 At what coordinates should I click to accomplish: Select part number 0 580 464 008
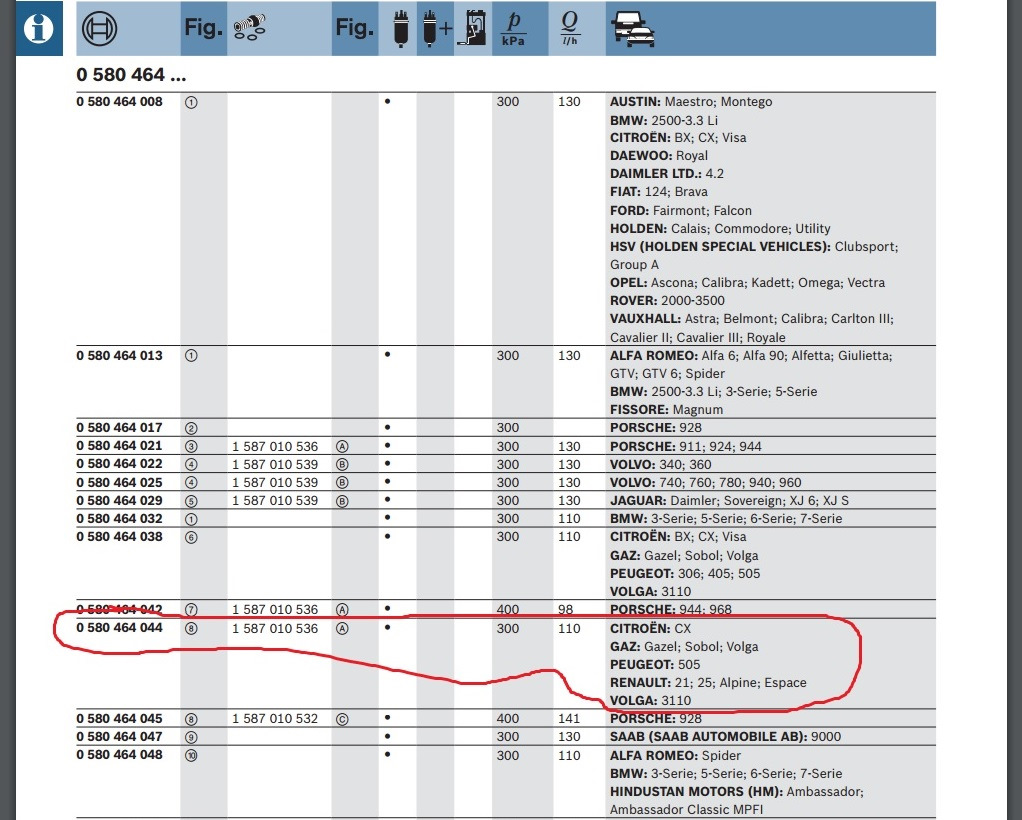(x=119, y=102)
